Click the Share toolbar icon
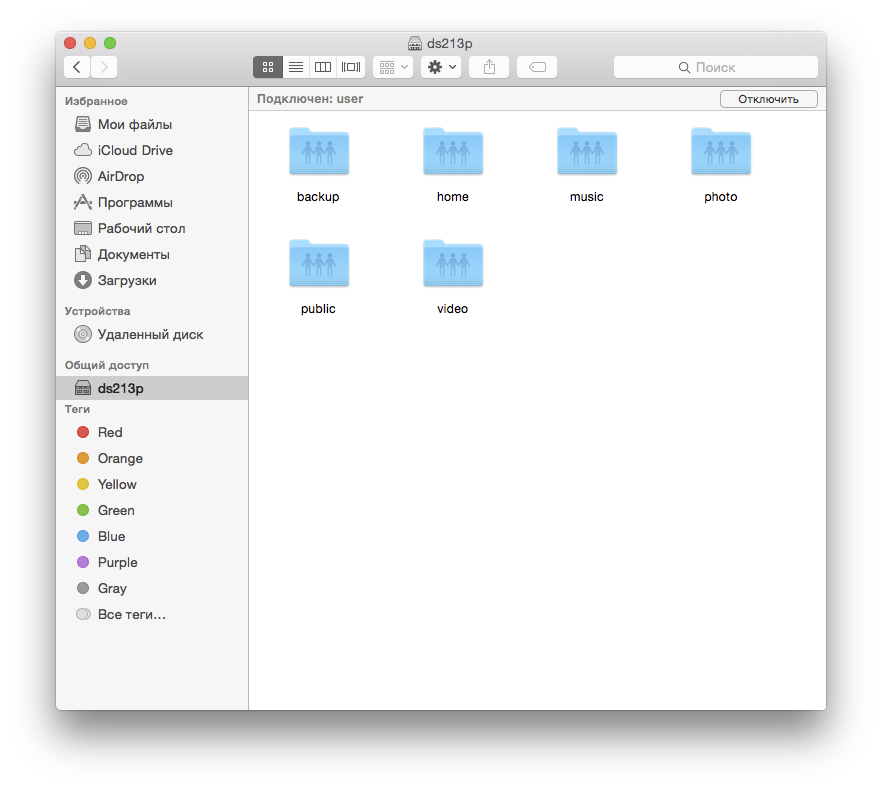 (x=489, y=67)
